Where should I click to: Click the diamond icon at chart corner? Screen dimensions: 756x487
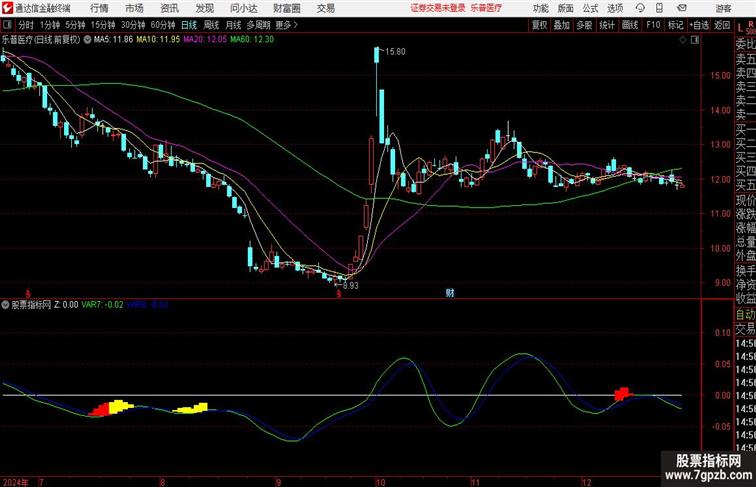pyautogui.click(x=683, y=40)
